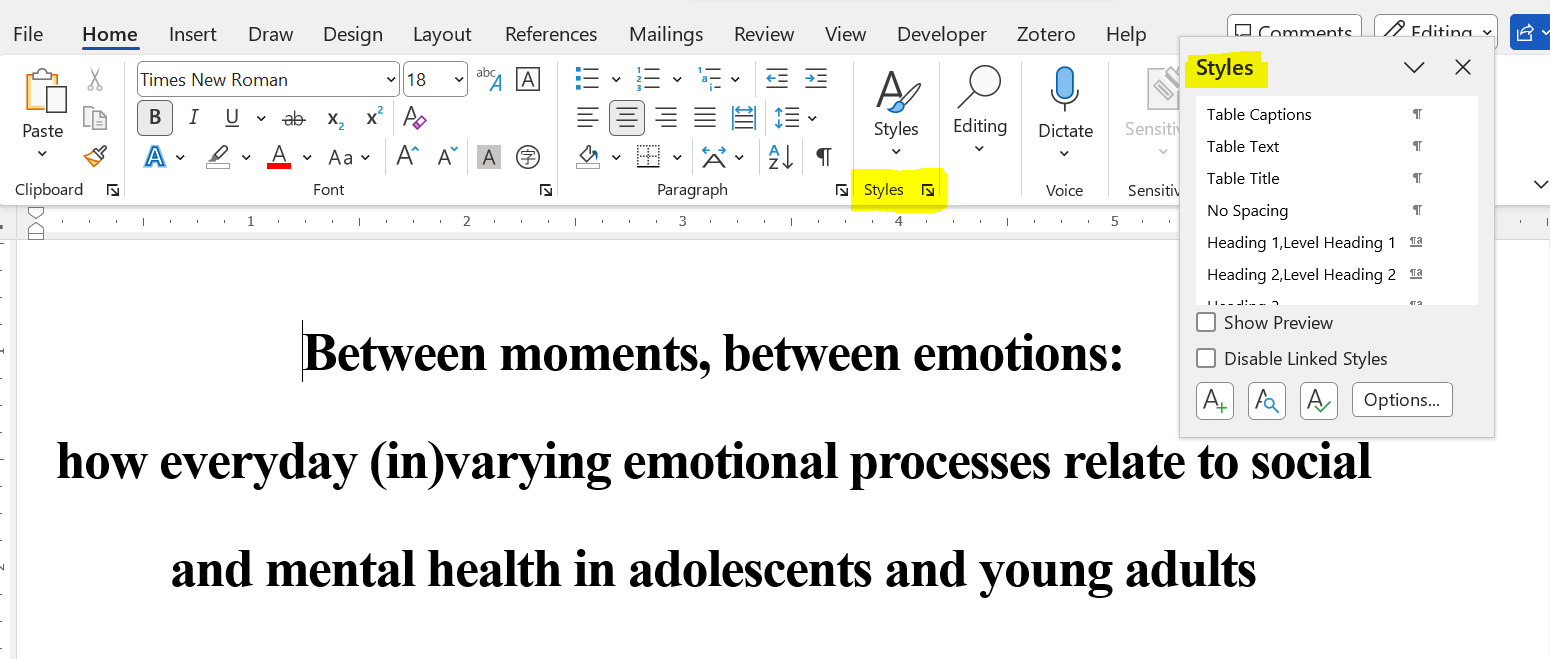This screenshot has height=659, width=1550.
Task: Click the Increase Indent icon
Action: [816, 79]
